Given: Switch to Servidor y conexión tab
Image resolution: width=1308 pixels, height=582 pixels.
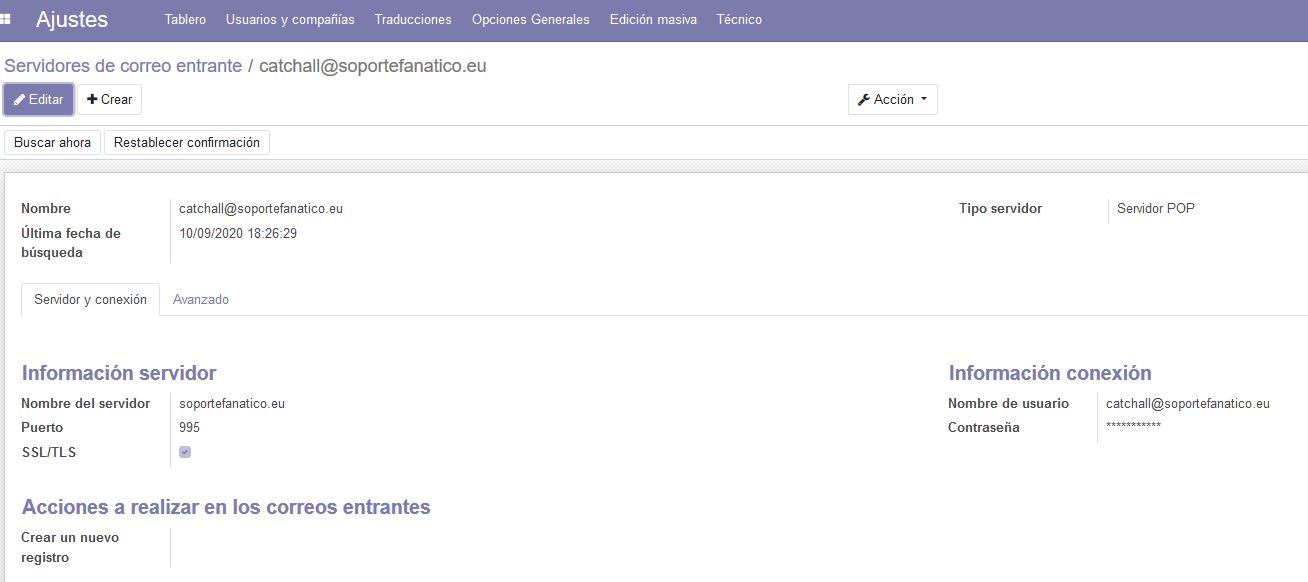Looking at the screenshot, I should coord(90,299).
